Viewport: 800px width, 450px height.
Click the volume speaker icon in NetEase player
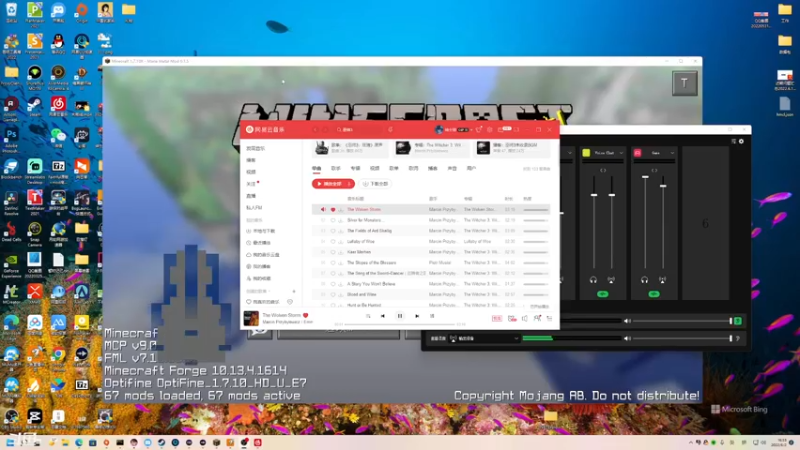(x=524, y=318)
